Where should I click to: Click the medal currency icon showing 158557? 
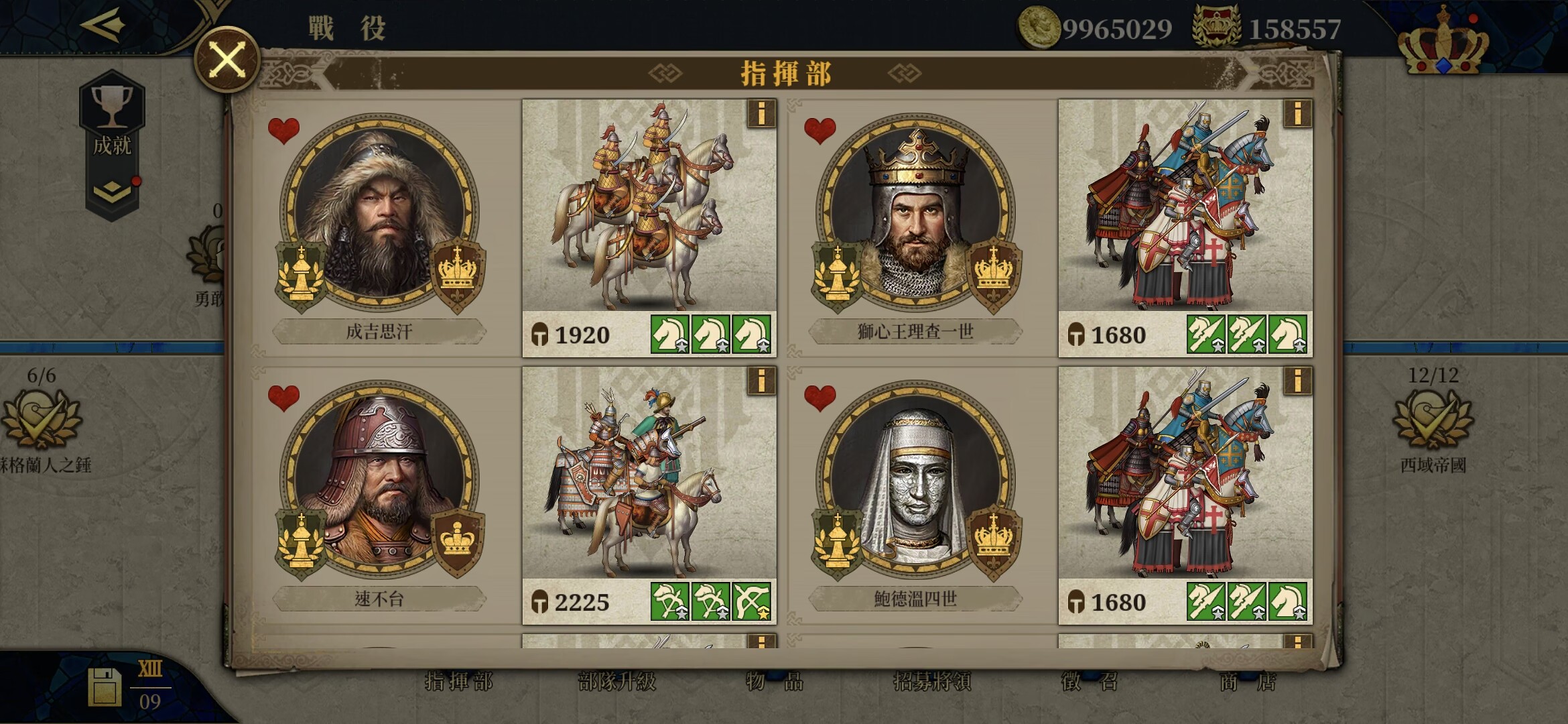point(1217,27)
